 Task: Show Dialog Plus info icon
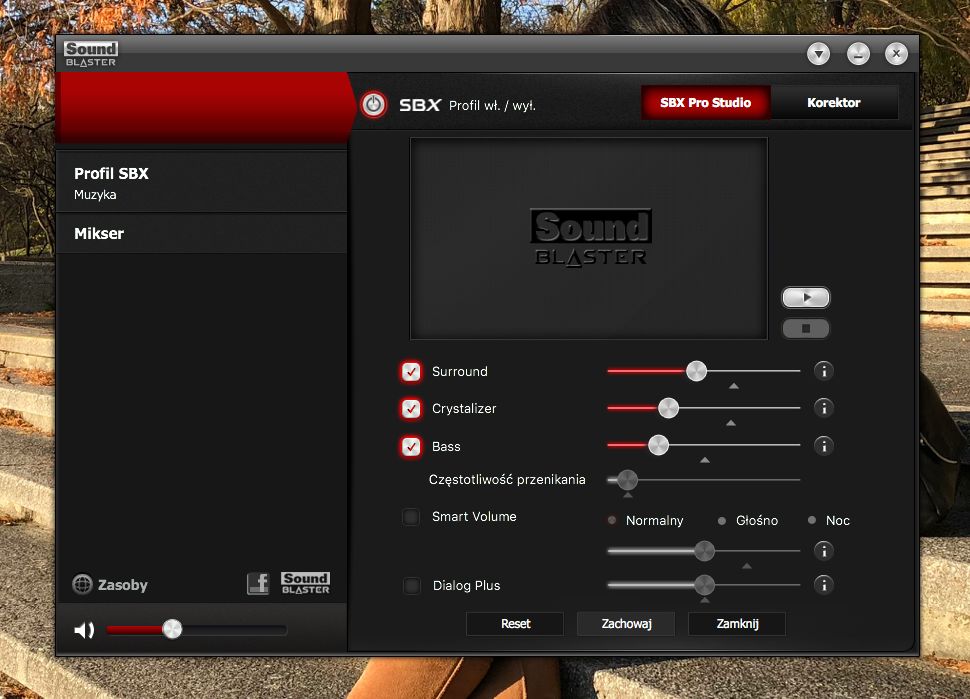point(823,585)
